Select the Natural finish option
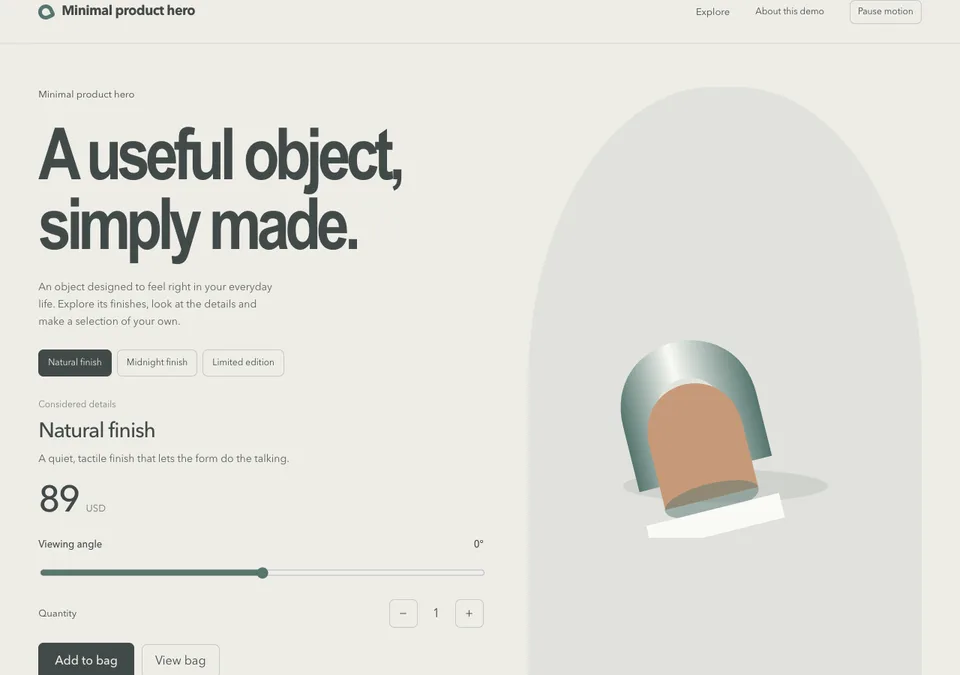 75,363
